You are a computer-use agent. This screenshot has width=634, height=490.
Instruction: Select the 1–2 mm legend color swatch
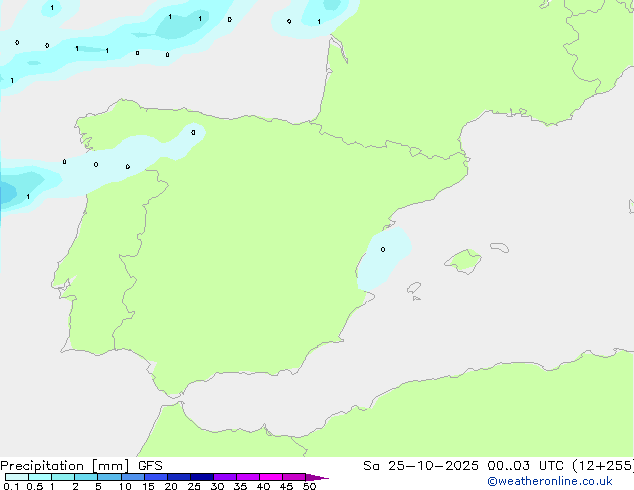coord(63,477)
